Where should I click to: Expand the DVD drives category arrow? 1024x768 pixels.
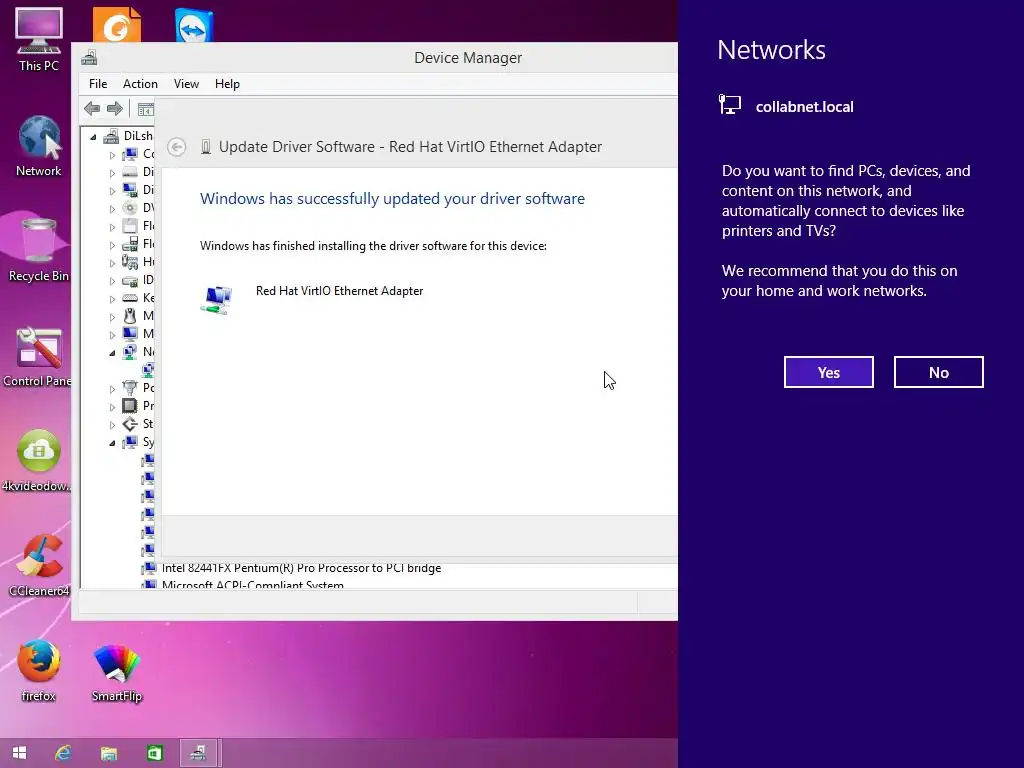click(112, 209)
